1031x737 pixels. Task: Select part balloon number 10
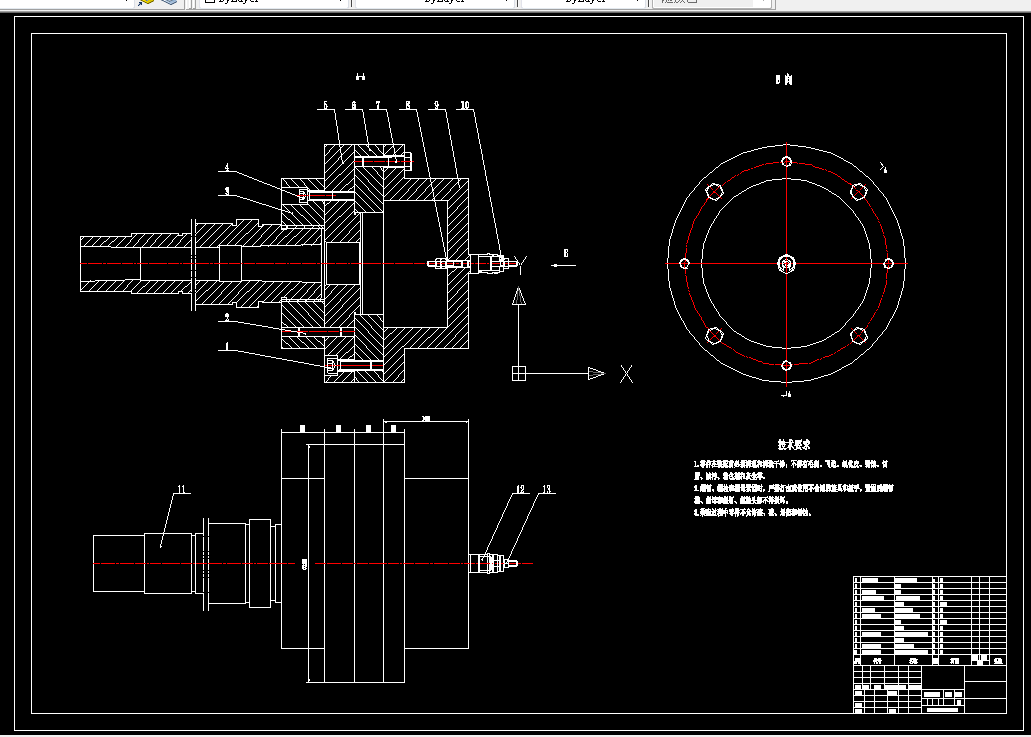[x=465, y=105]
